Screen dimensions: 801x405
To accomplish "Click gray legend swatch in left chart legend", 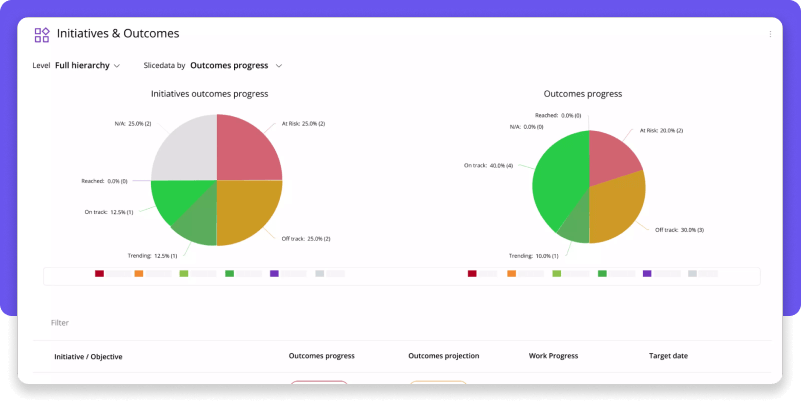I will tap(319, 273).
